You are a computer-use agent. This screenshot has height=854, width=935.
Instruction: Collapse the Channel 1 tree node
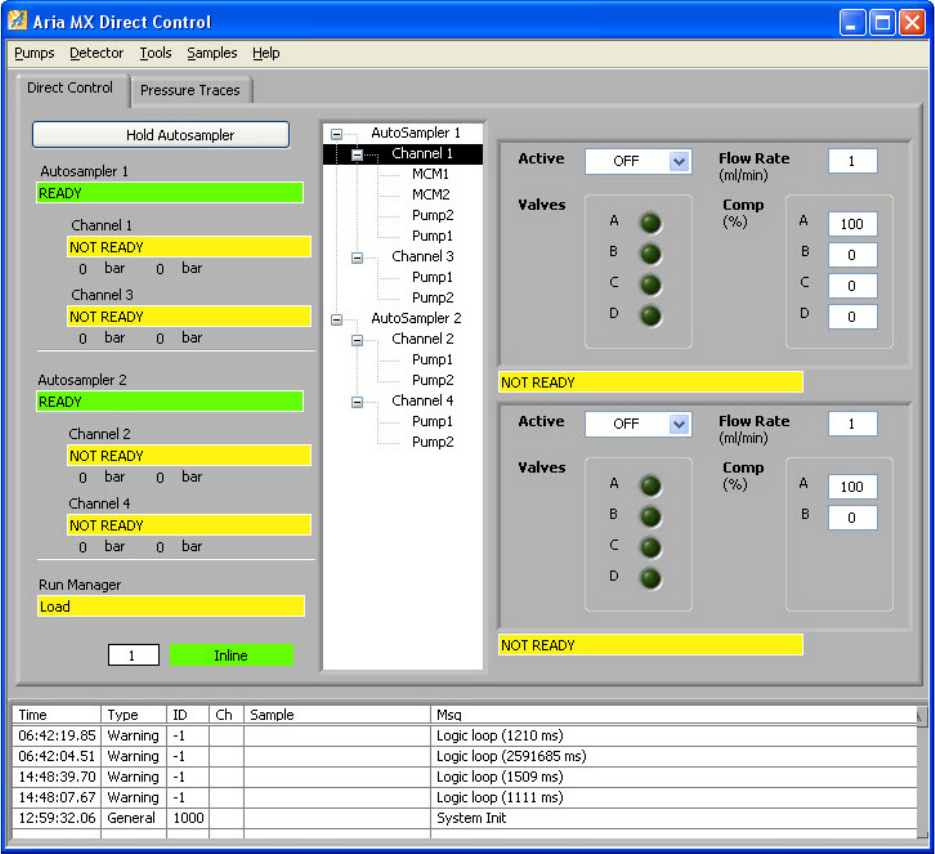click(357, 155)
